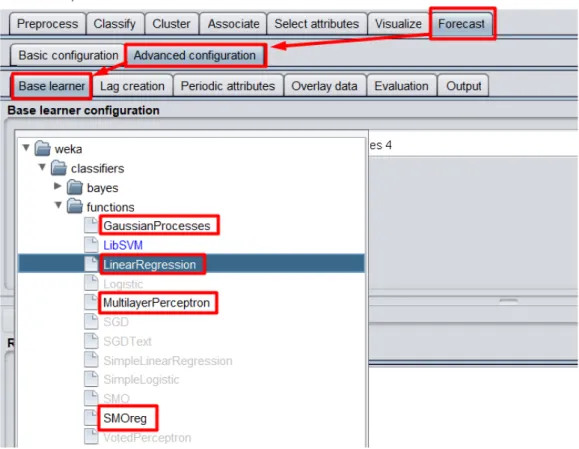This screenshot has width=579, height=449.
Task: Switch to the Lag creation tab
Action: coord(132,86)
